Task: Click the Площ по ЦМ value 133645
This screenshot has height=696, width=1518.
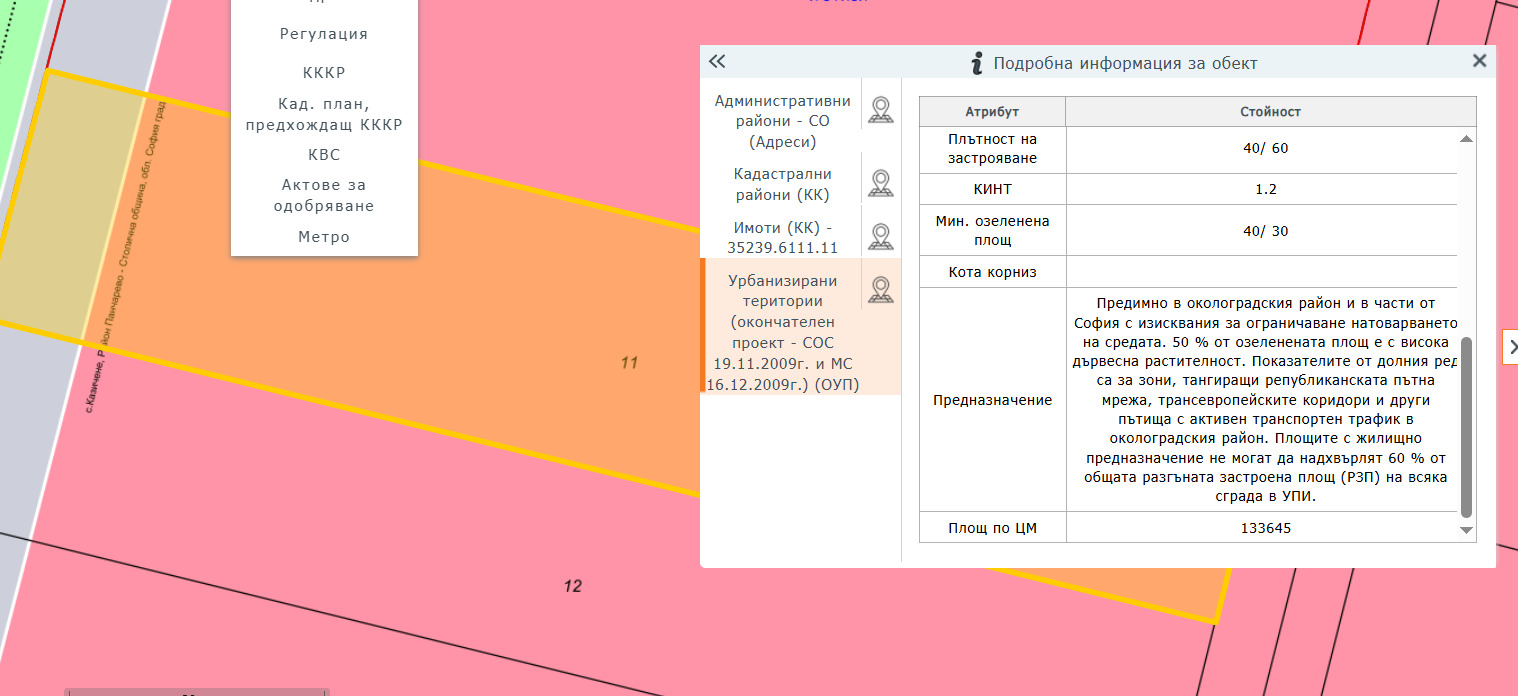Action: coord(1265,527)
